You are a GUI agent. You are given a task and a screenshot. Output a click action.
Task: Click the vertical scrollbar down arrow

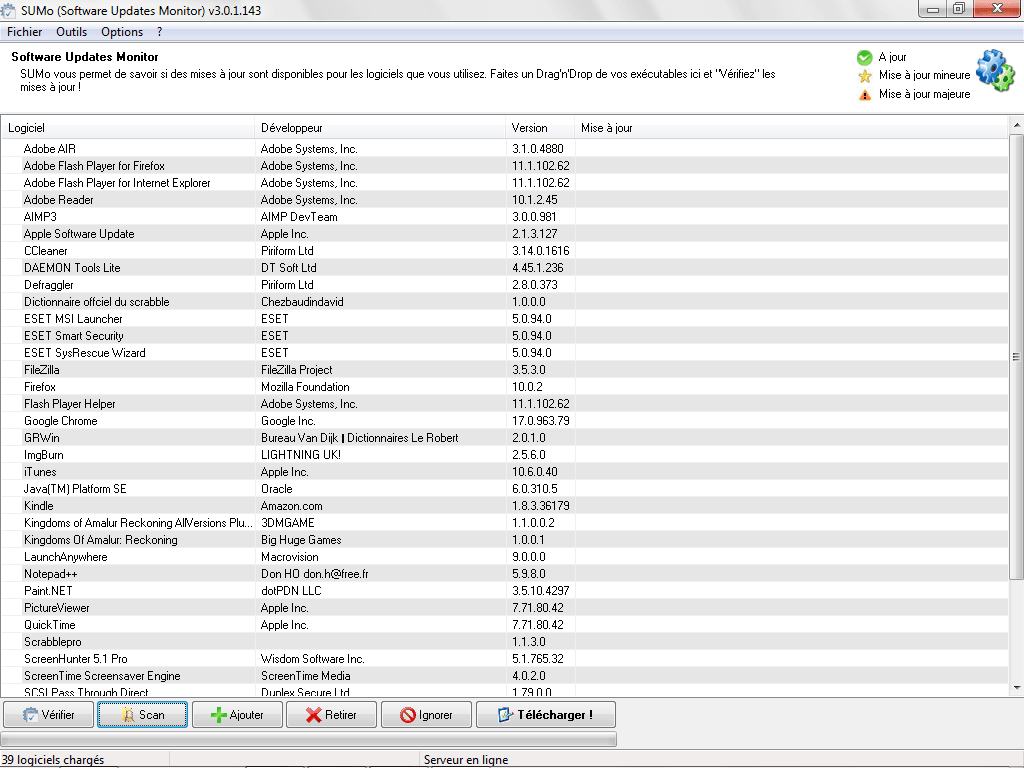pyautogui.click(x=1016, y=688)
